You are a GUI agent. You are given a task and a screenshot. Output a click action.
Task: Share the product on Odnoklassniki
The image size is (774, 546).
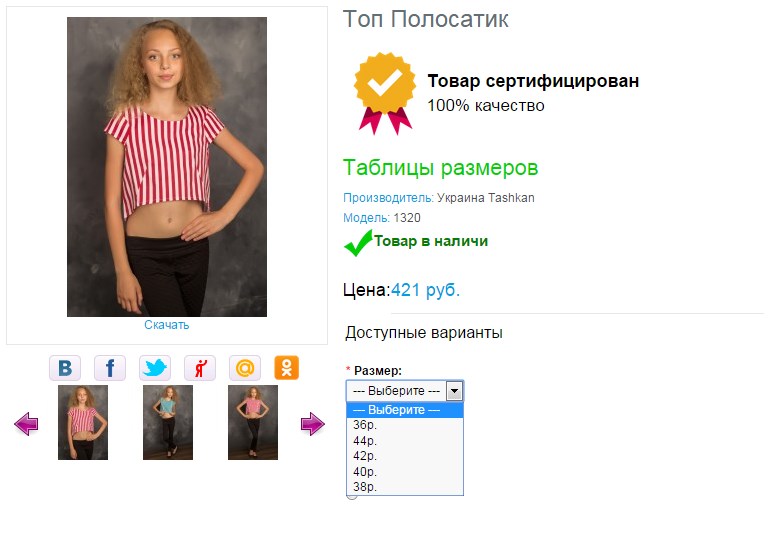[x=287, y=368]
